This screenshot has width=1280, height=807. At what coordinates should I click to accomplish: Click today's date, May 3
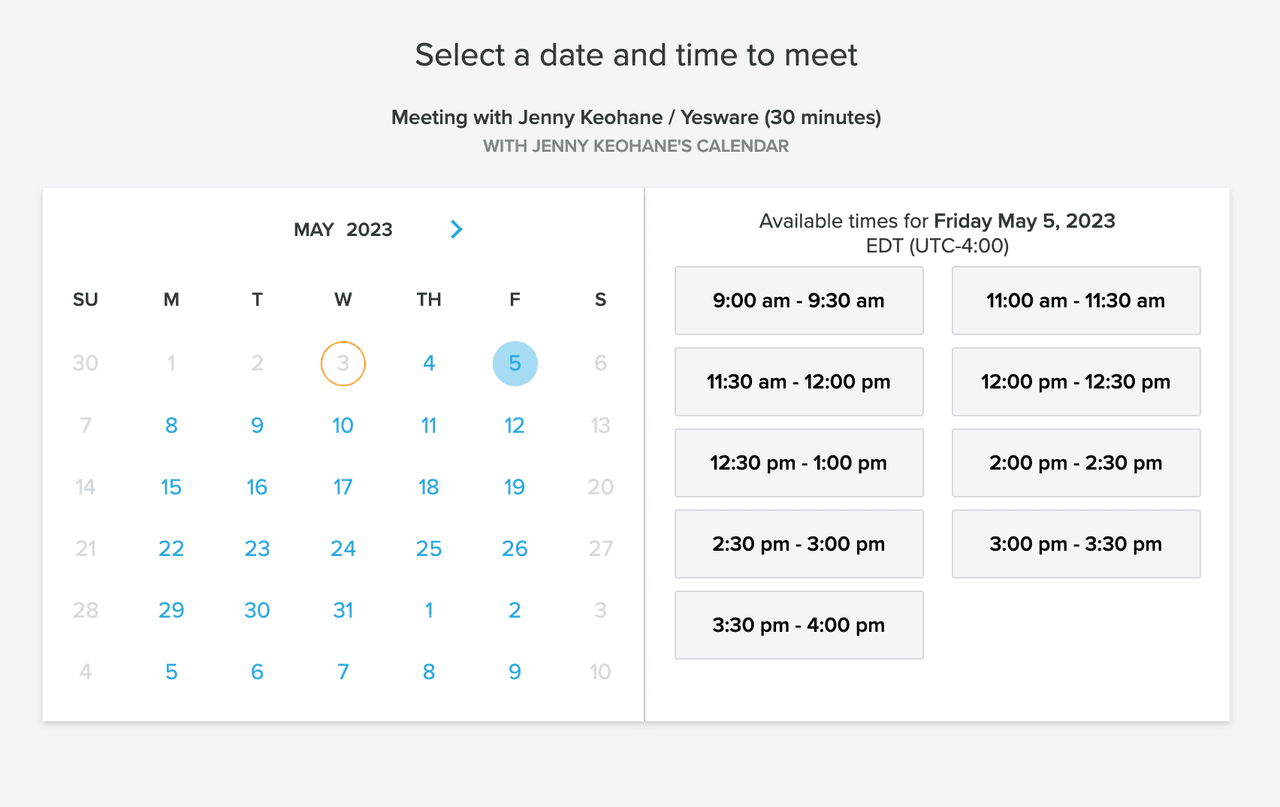click(x=343, y=363)
